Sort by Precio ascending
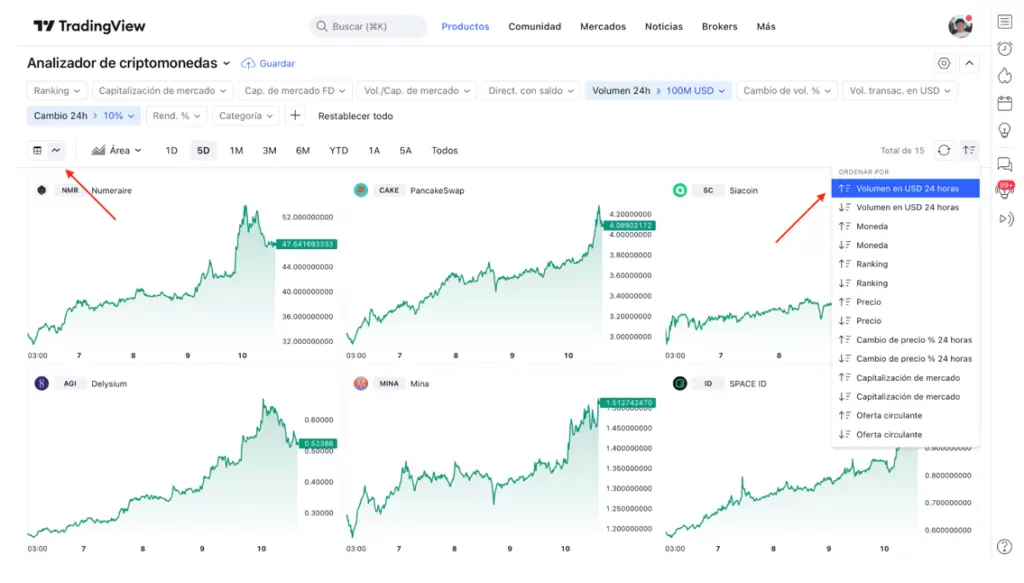This screenshot has width=1024, height=583. (905, 302)
